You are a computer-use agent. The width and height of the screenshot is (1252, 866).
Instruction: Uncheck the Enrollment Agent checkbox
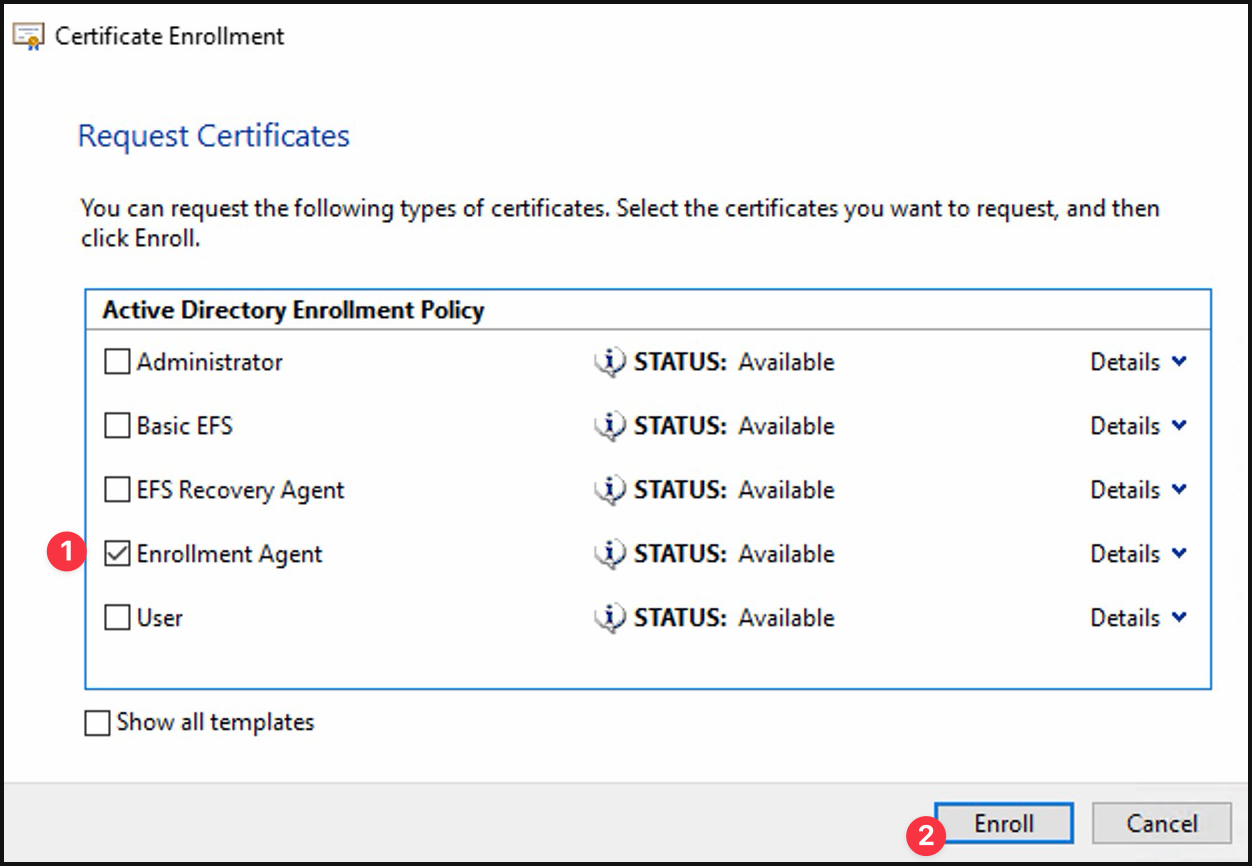(118, 554)
